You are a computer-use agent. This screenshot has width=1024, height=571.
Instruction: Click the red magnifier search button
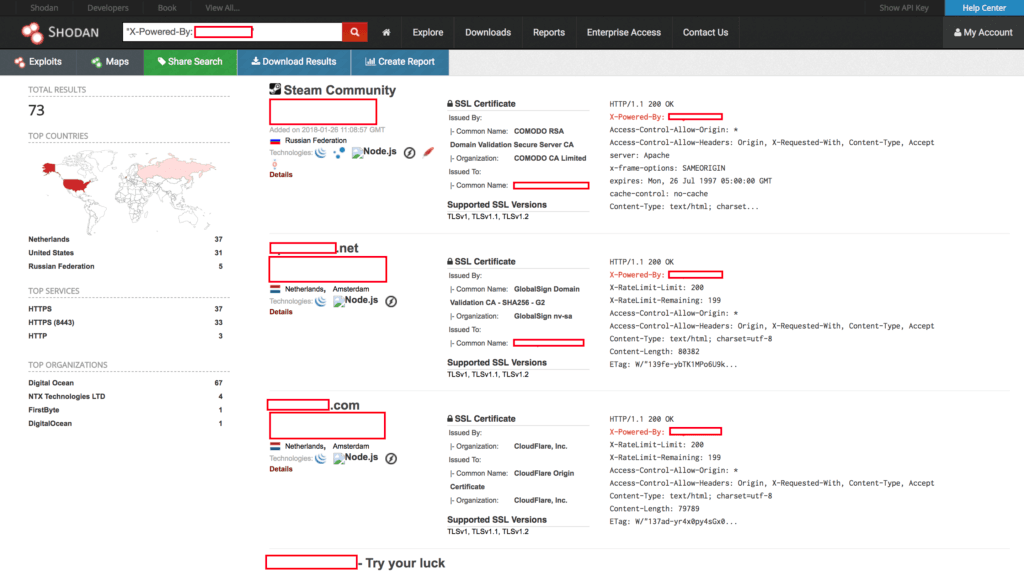(x=355, y=32)
